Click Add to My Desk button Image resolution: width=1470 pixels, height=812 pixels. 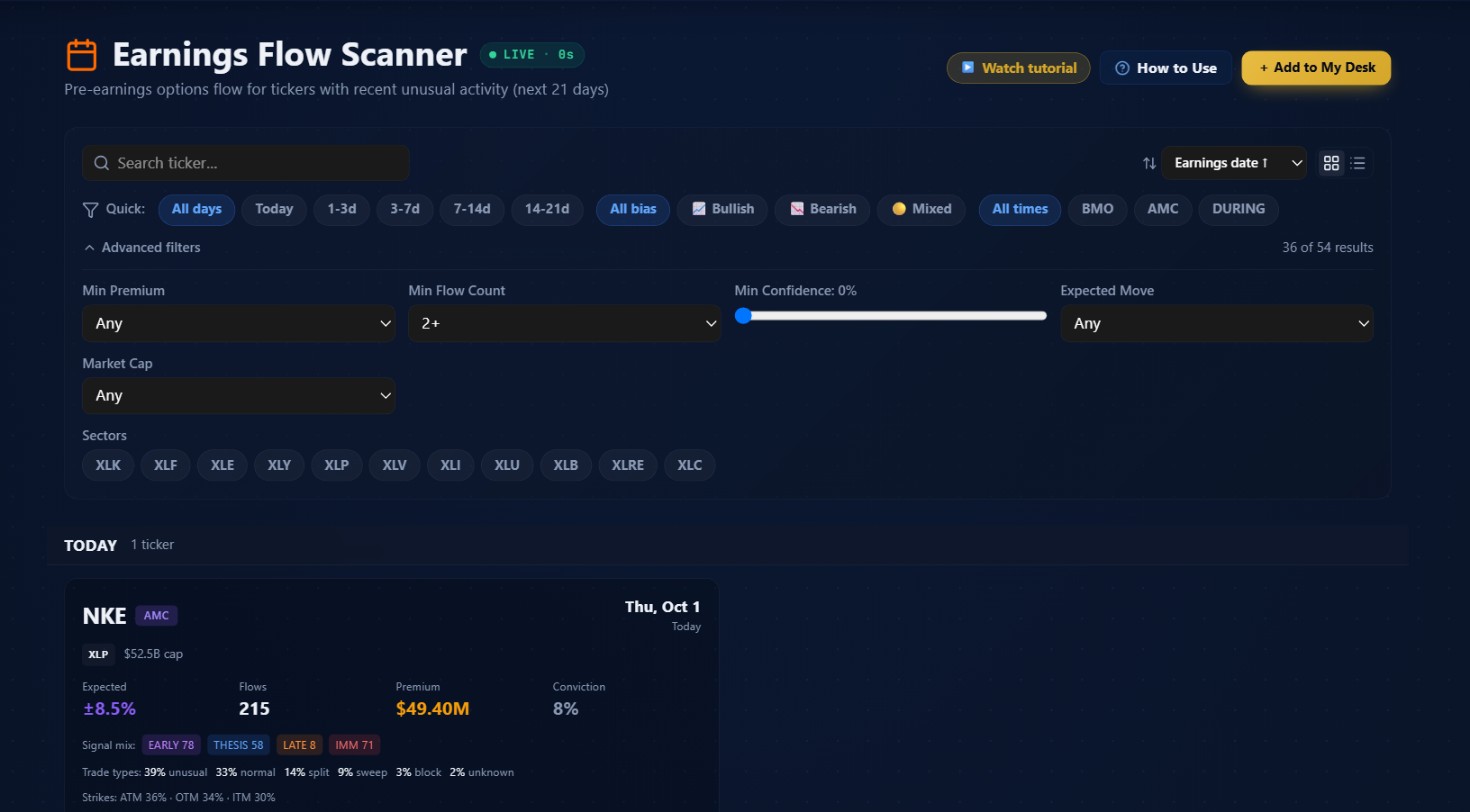tap(1316, 68)
